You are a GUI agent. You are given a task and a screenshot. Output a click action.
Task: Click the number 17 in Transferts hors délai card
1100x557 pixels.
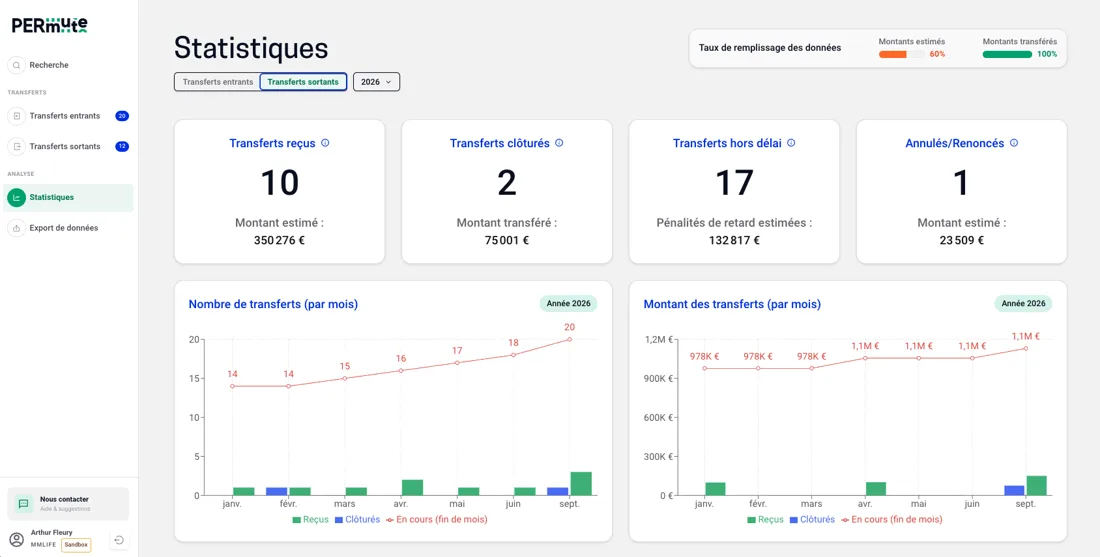[x=734, y=183]
